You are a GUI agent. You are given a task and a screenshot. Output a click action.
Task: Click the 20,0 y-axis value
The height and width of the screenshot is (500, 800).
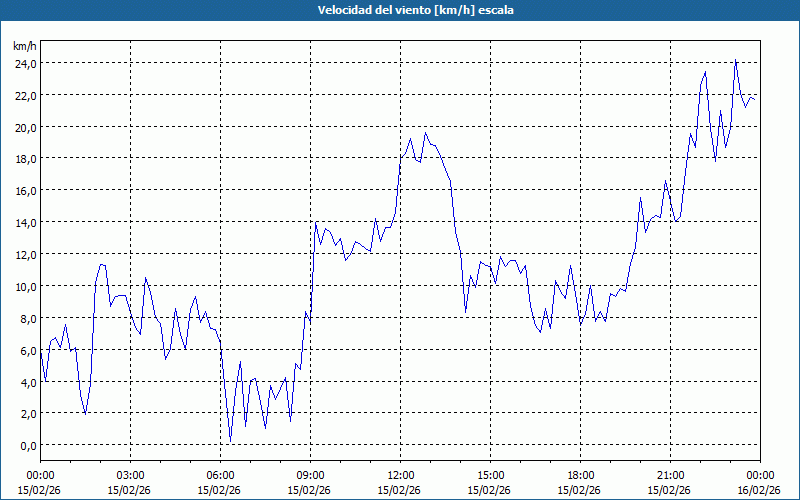point(26,128)
